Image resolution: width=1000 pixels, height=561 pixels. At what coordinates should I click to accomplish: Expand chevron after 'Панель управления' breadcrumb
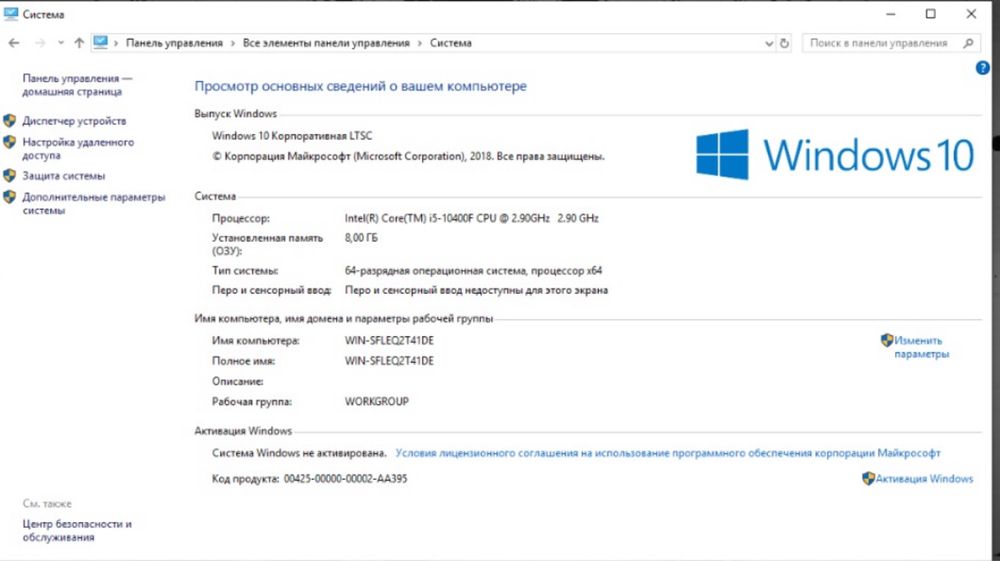pos(233,43)
